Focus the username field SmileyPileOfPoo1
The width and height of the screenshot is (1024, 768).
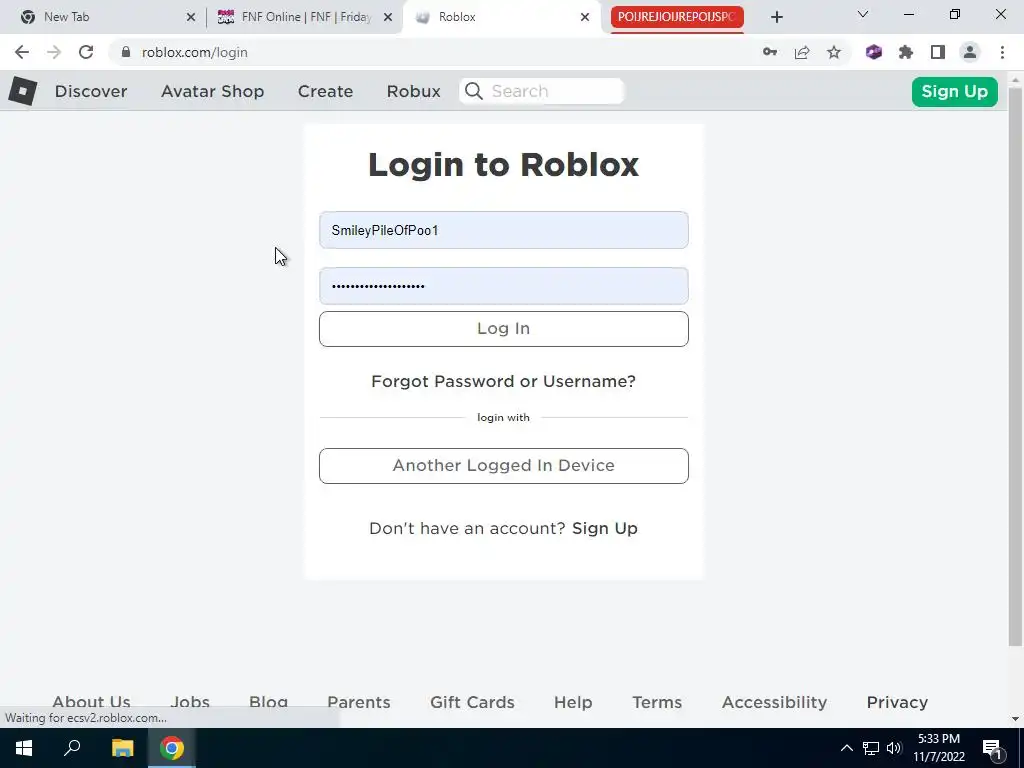tap(504, 230)
